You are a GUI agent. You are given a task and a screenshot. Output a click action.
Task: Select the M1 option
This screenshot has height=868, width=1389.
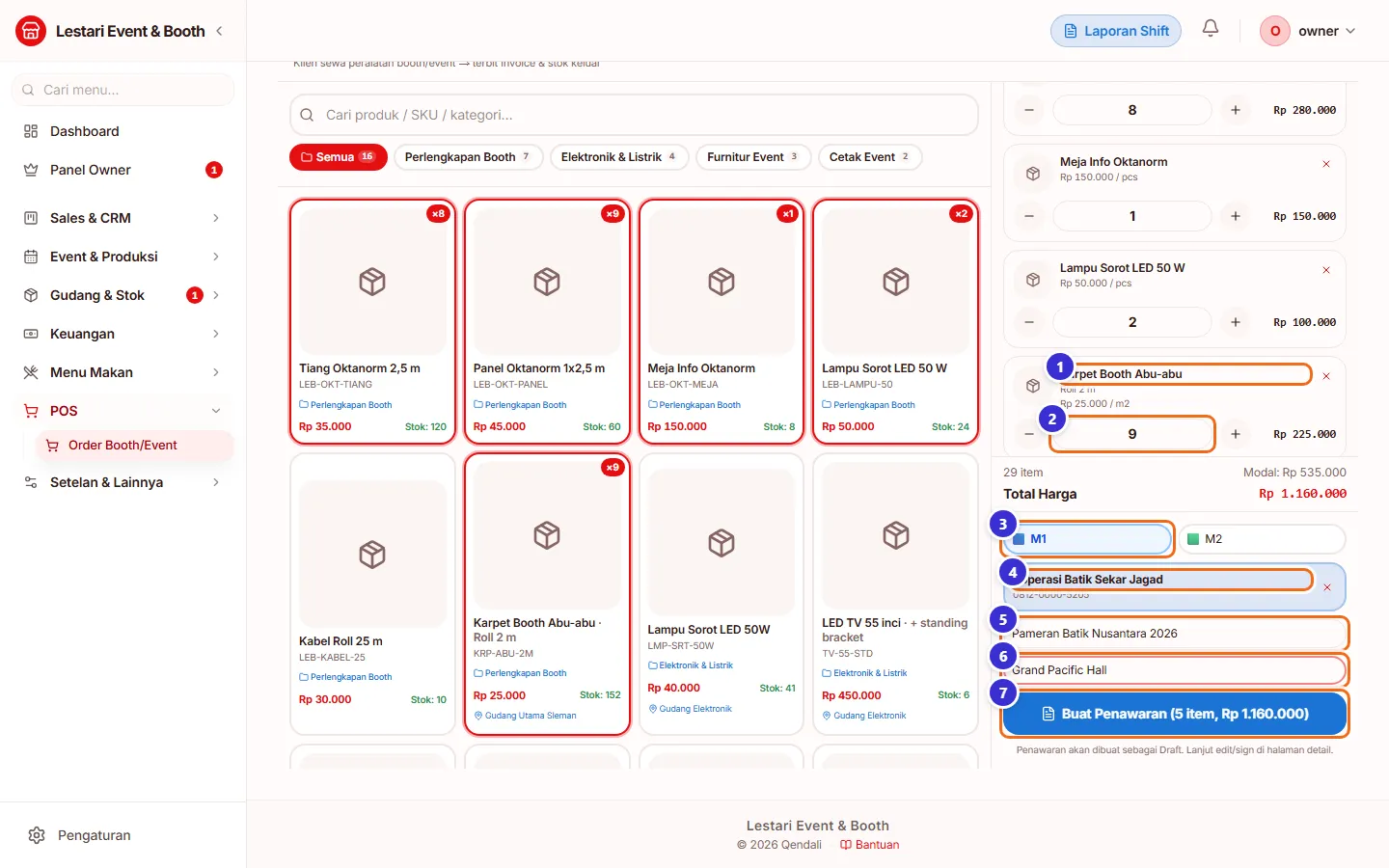click(x=1088, y=539)
